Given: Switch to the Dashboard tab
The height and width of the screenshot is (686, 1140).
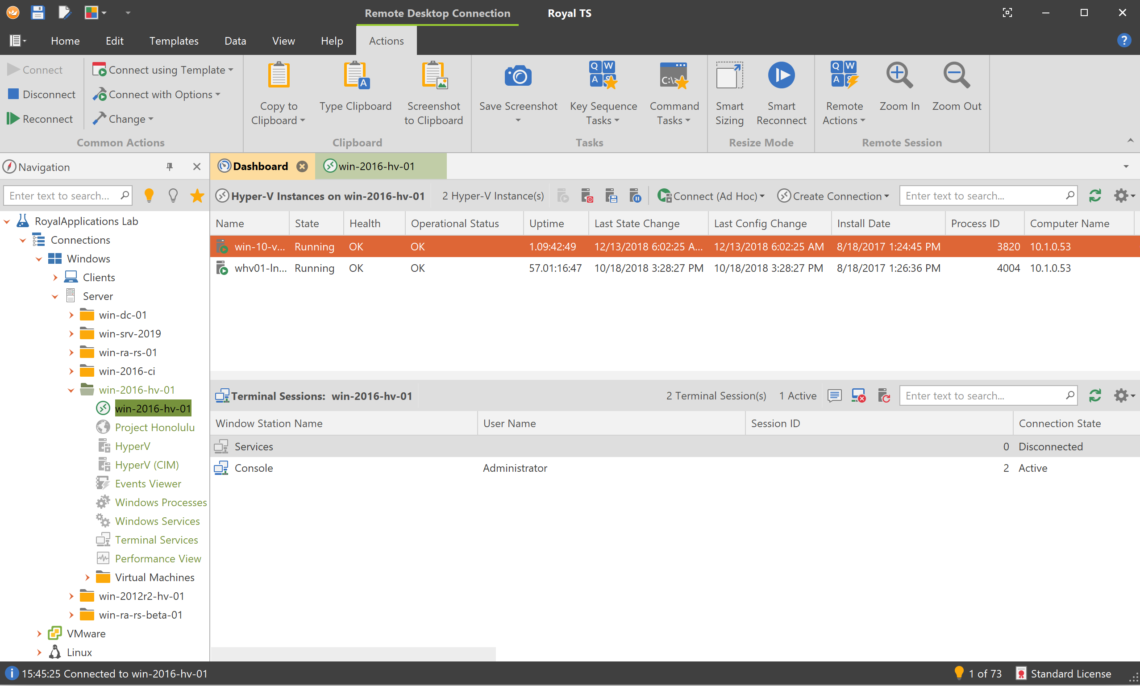Looking at the screenshot, I should (x=259, y=166).
